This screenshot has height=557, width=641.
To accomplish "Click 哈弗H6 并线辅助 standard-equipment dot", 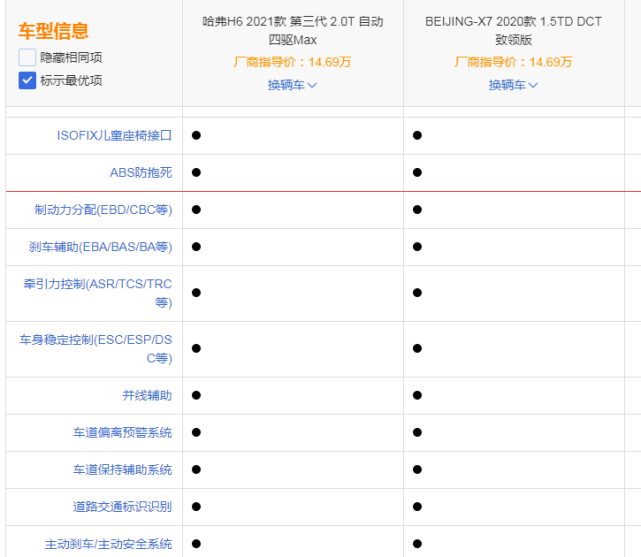I will pyautogui.click(x=196, y=395).
